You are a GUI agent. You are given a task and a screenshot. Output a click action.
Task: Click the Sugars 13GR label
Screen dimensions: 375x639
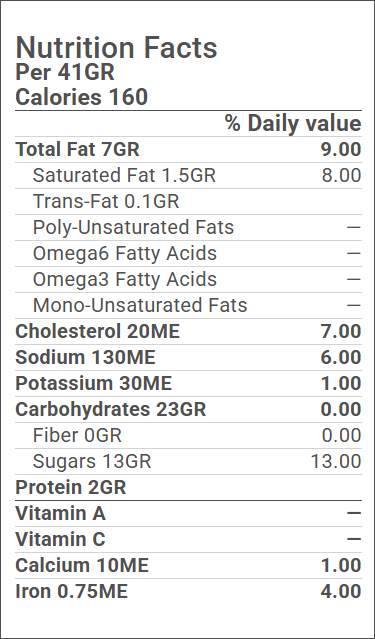[x=92, y=462]
